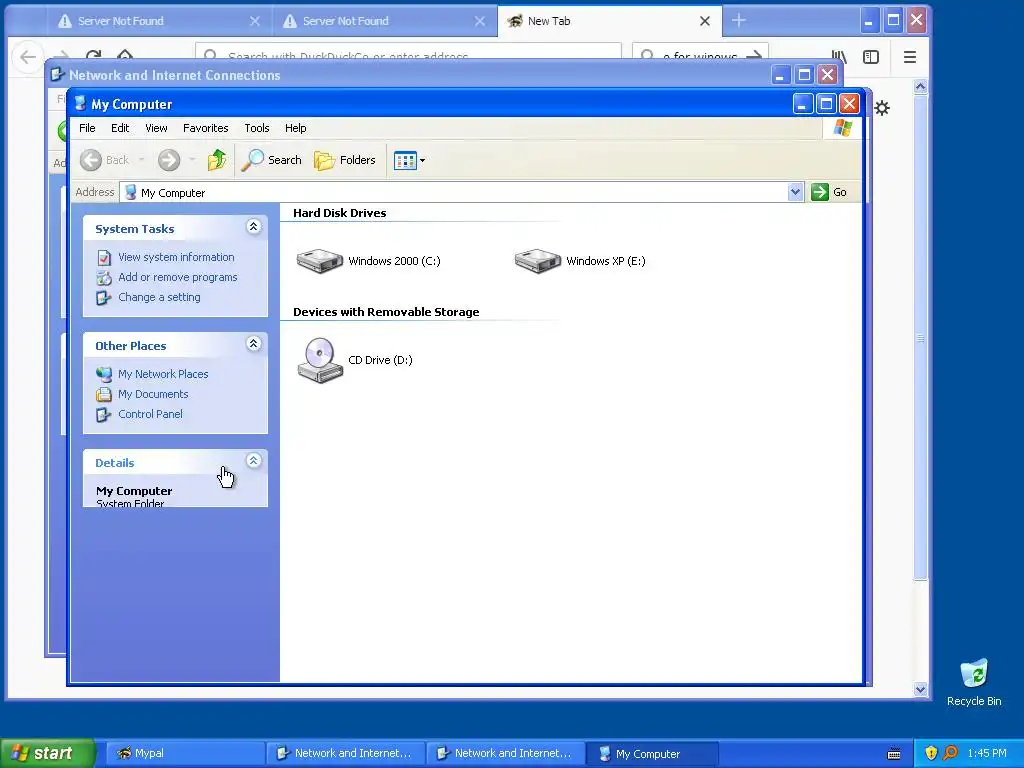Click the browser back arrow
The height and width of the screenshot is (768, 1024).
point(27,57)
